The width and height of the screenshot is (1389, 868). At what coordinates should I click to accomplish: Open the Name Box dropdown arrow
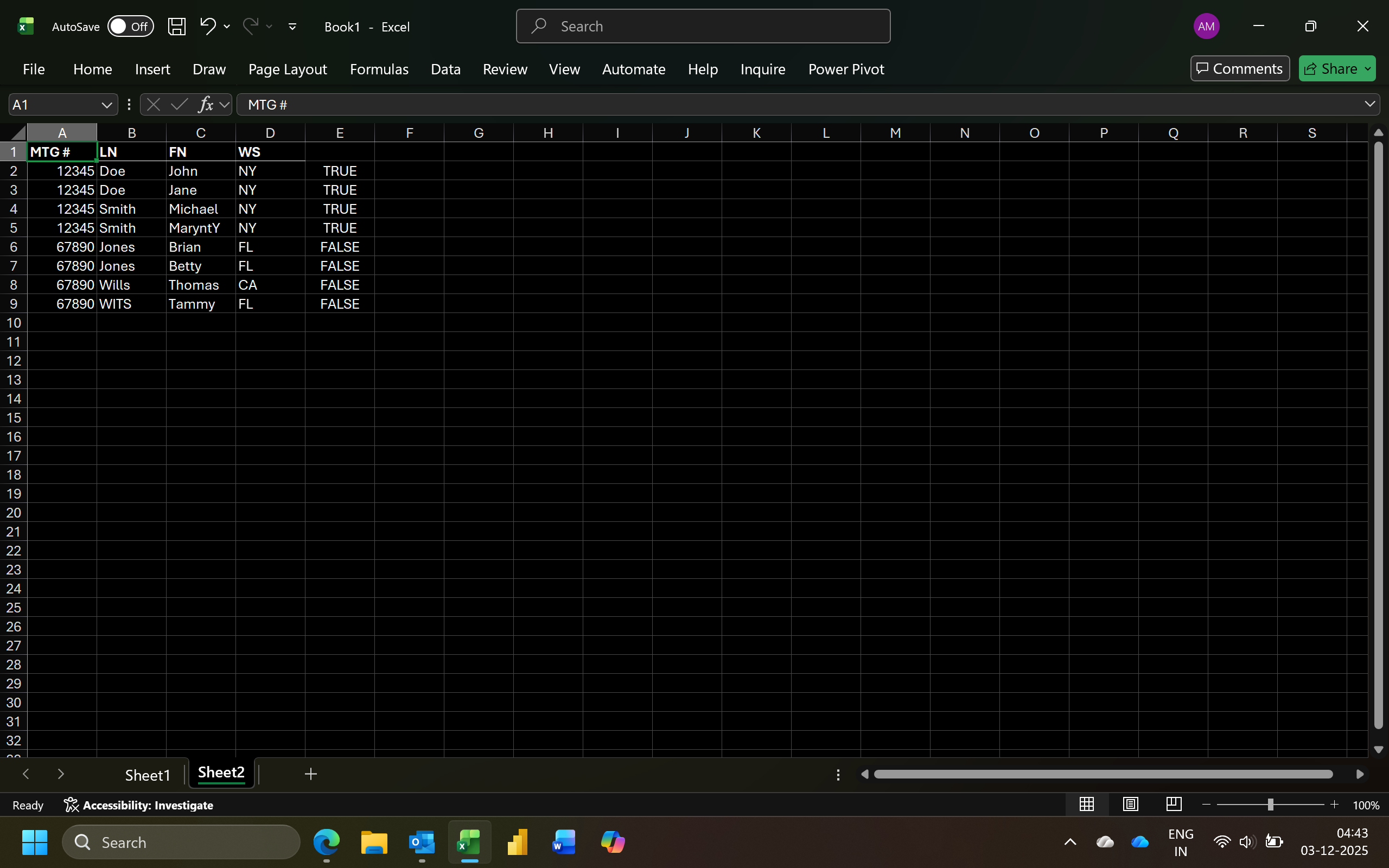pyautogui.click(x=106, y=105)
